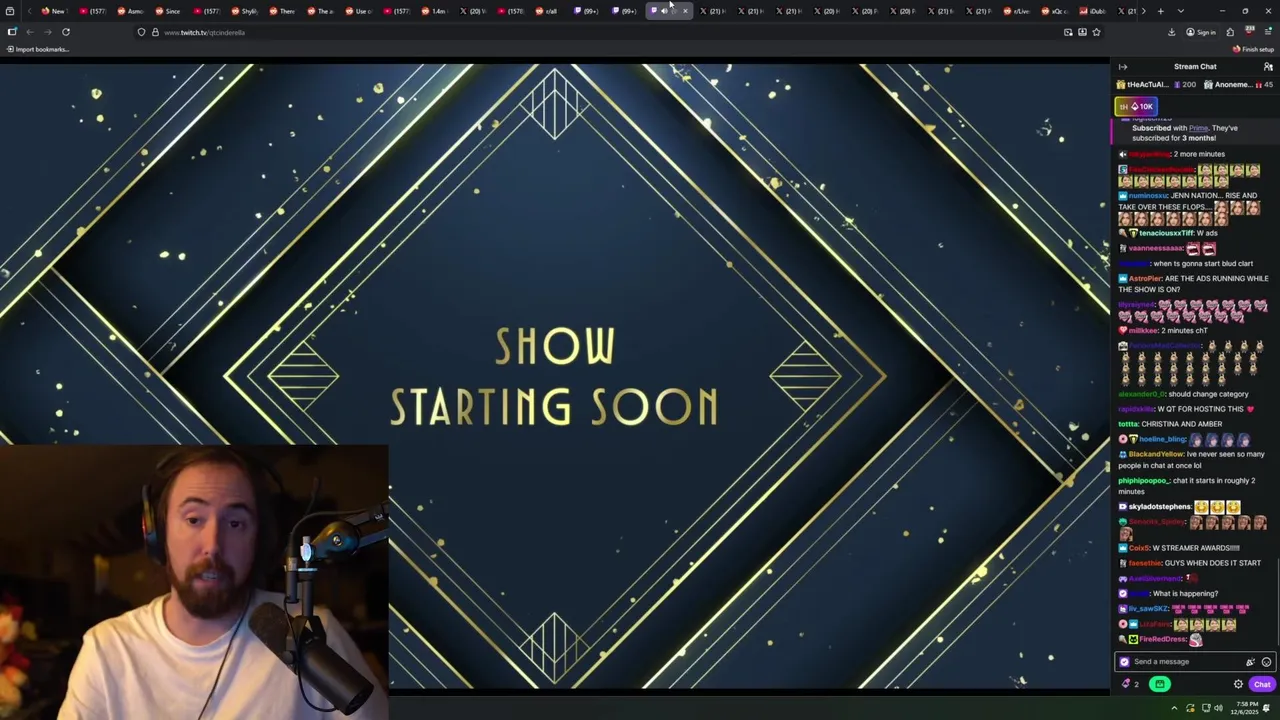Close the active Twitch tab
1280x720 pixels.
point(685,11)
